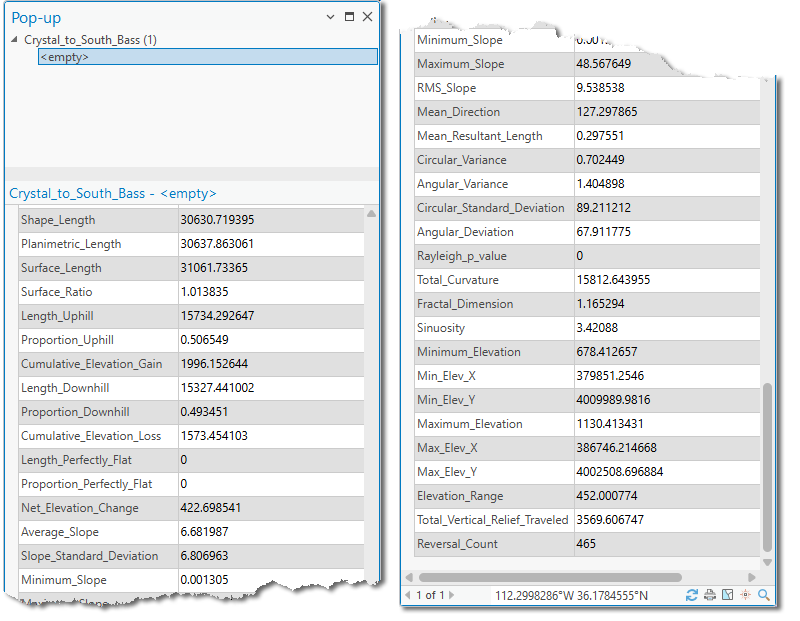Click the right pane vertical scrollbar thumb
This screenshot has width=800, height=621.
(x=767, y=467)
